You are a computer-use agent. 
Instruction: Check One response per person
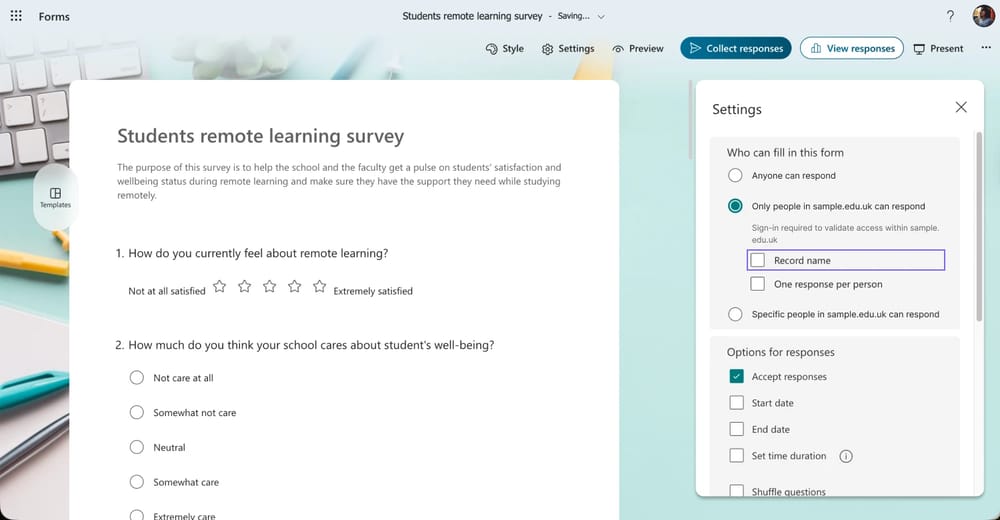(x=758, y=284)
